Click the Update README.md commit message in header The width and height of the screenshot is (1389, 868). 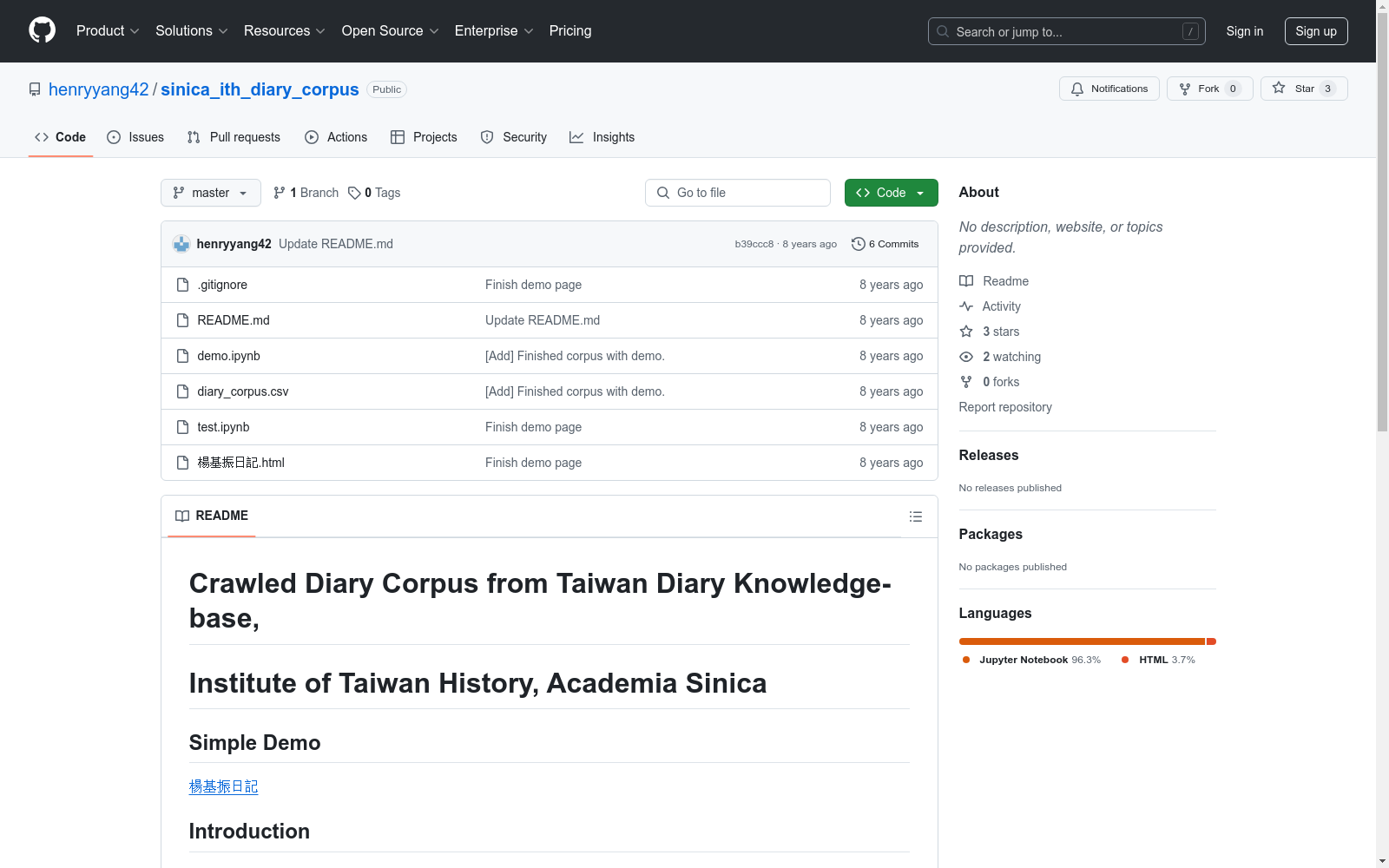(x=336, y=244)
